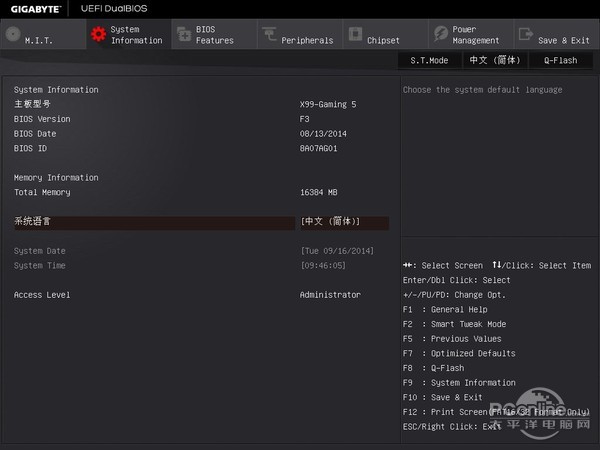Click the Enter/Dbl Click: Select hint
Viewport: 600px width, 450px height.
tap(457, 280)
